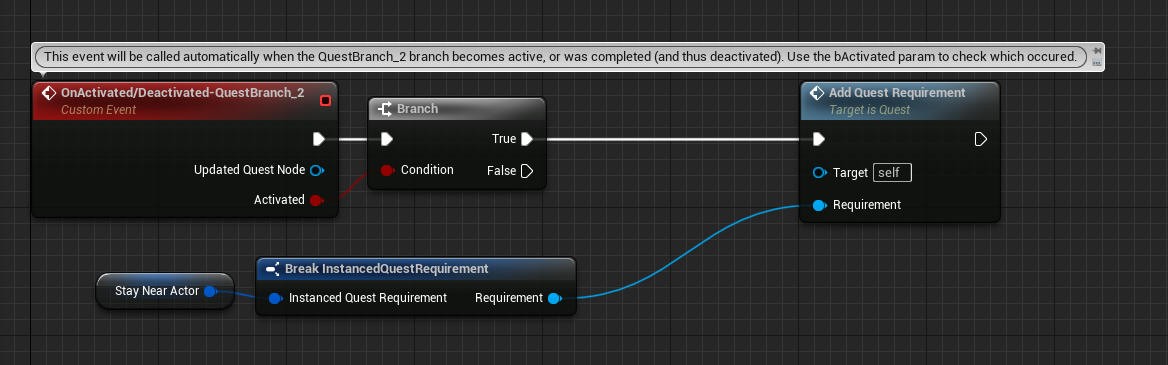Click the 'False' pin label
This screenshot has height=365, width=1168.
click(x=501, y=171)
